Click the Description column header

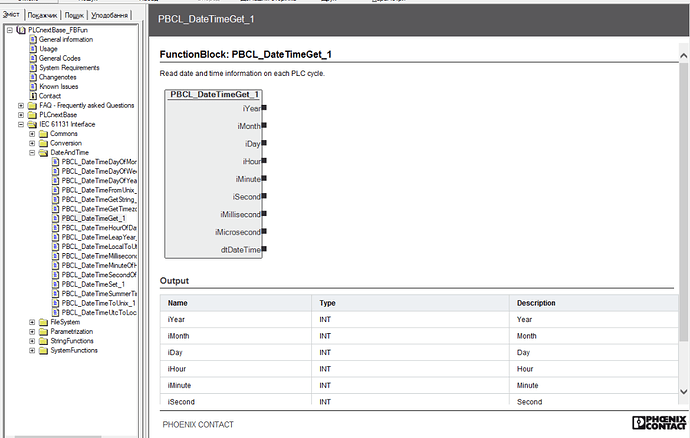(594, 303)
